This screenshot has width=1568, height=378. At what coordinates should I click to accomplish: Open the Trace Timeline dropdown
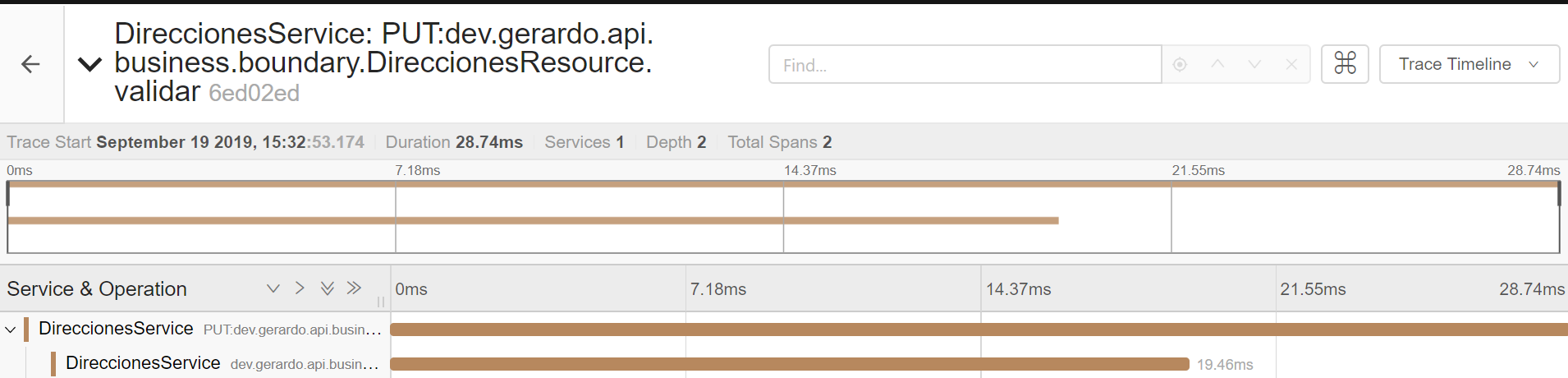click(1469, 64)
